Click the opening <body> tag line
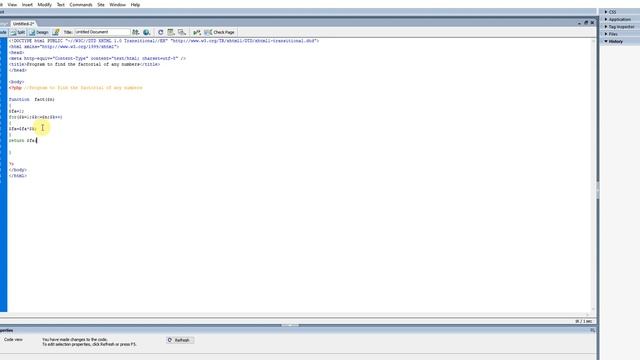The height and width of the screenshot is (360, 640). coord(16,82)
